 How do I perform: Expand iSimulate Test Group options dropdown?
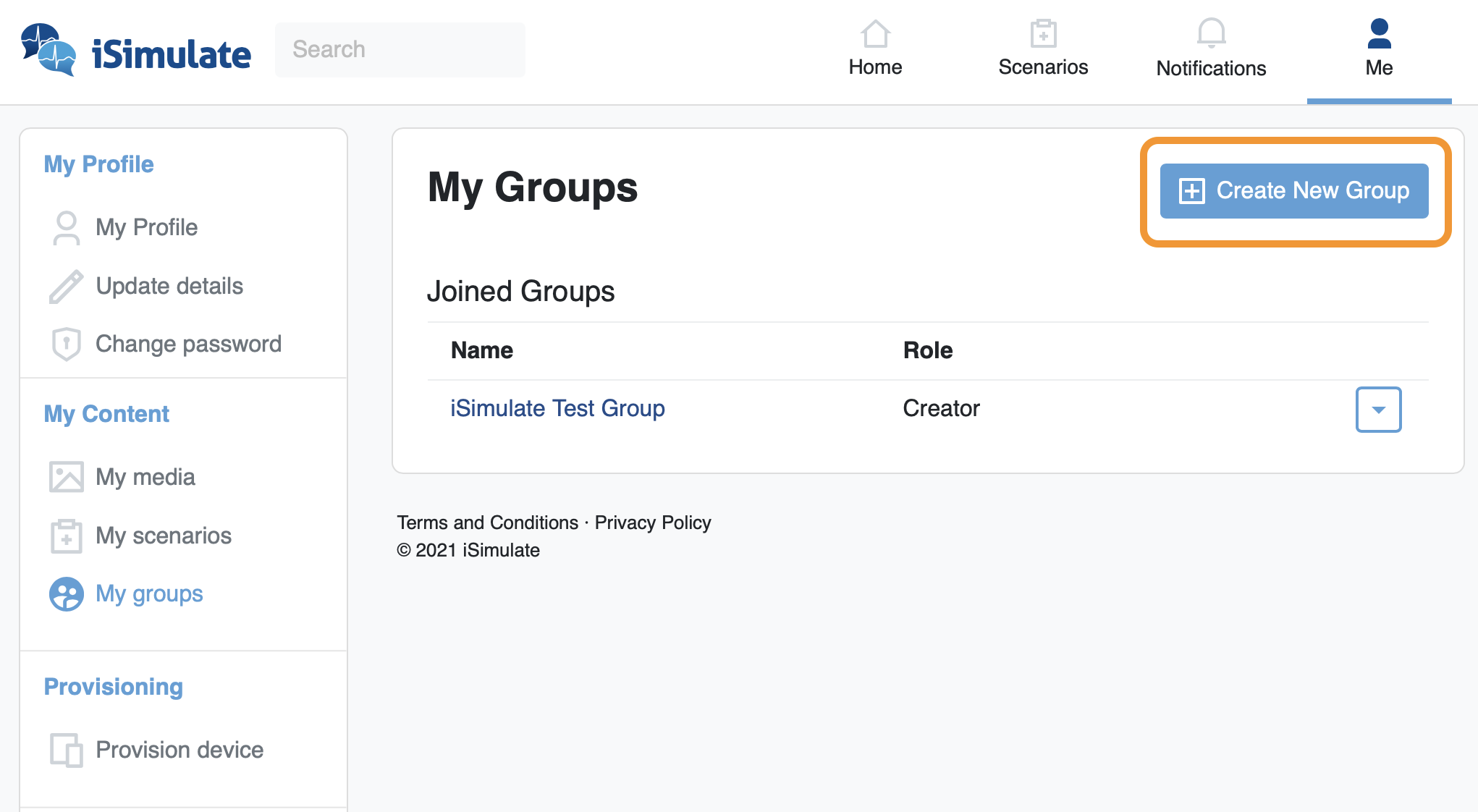[x=1378, y=410]
